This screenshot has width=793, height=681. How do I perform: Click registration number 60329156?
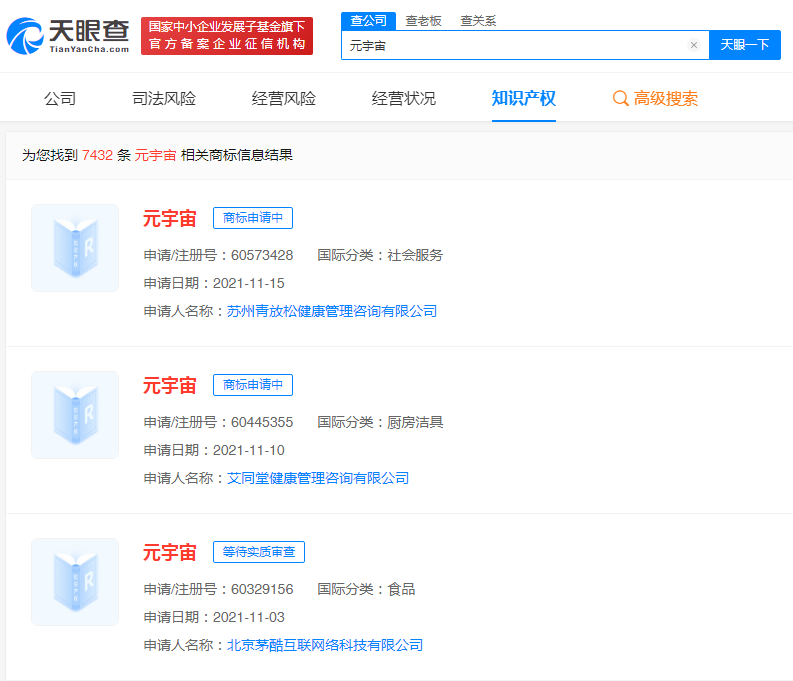262,589
